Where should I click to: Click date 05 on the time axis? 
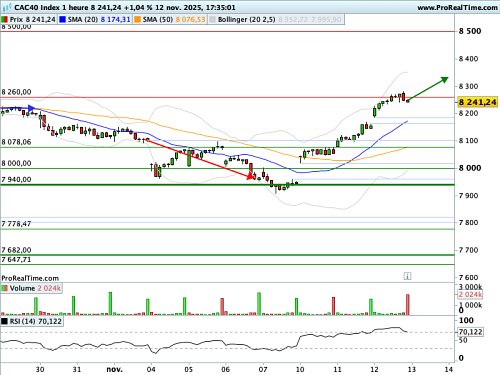[x=189, y=369]
